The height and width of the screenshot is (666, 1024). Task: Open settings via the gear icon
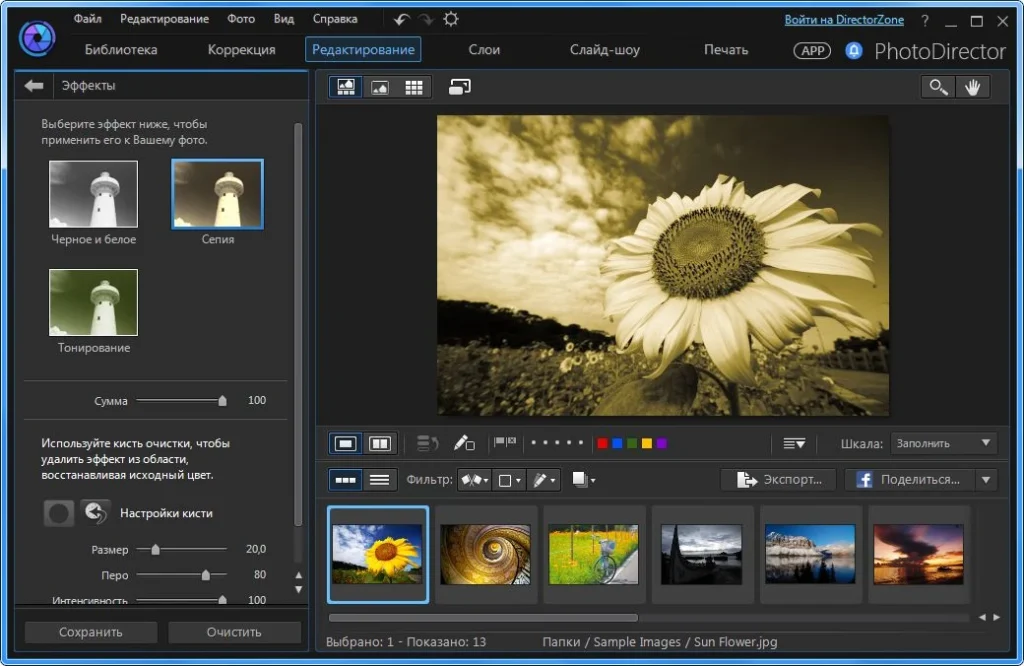click(451, 20)
